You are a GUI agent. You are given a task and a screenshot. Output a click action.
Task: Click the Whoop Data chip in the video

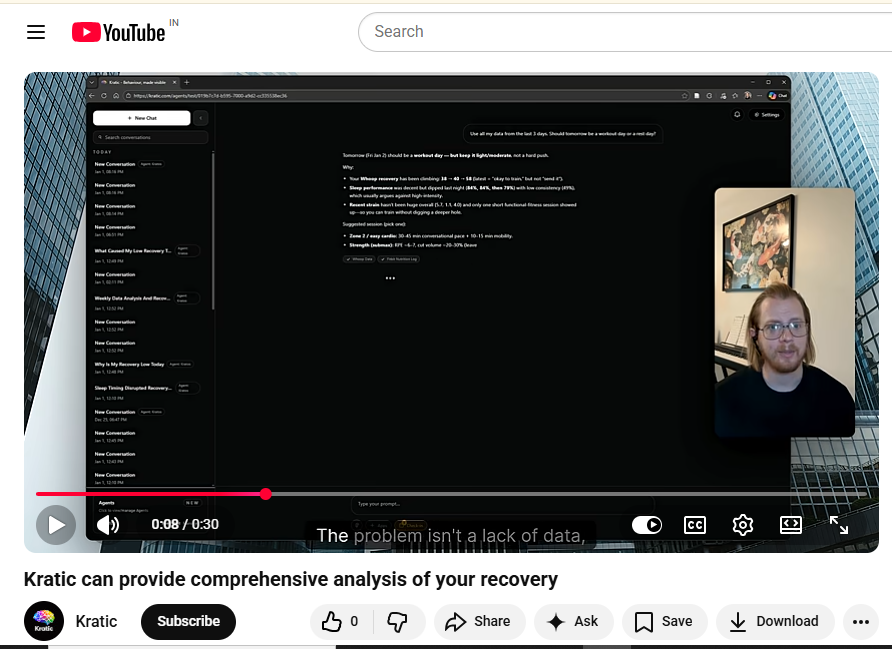coord(359,259)
